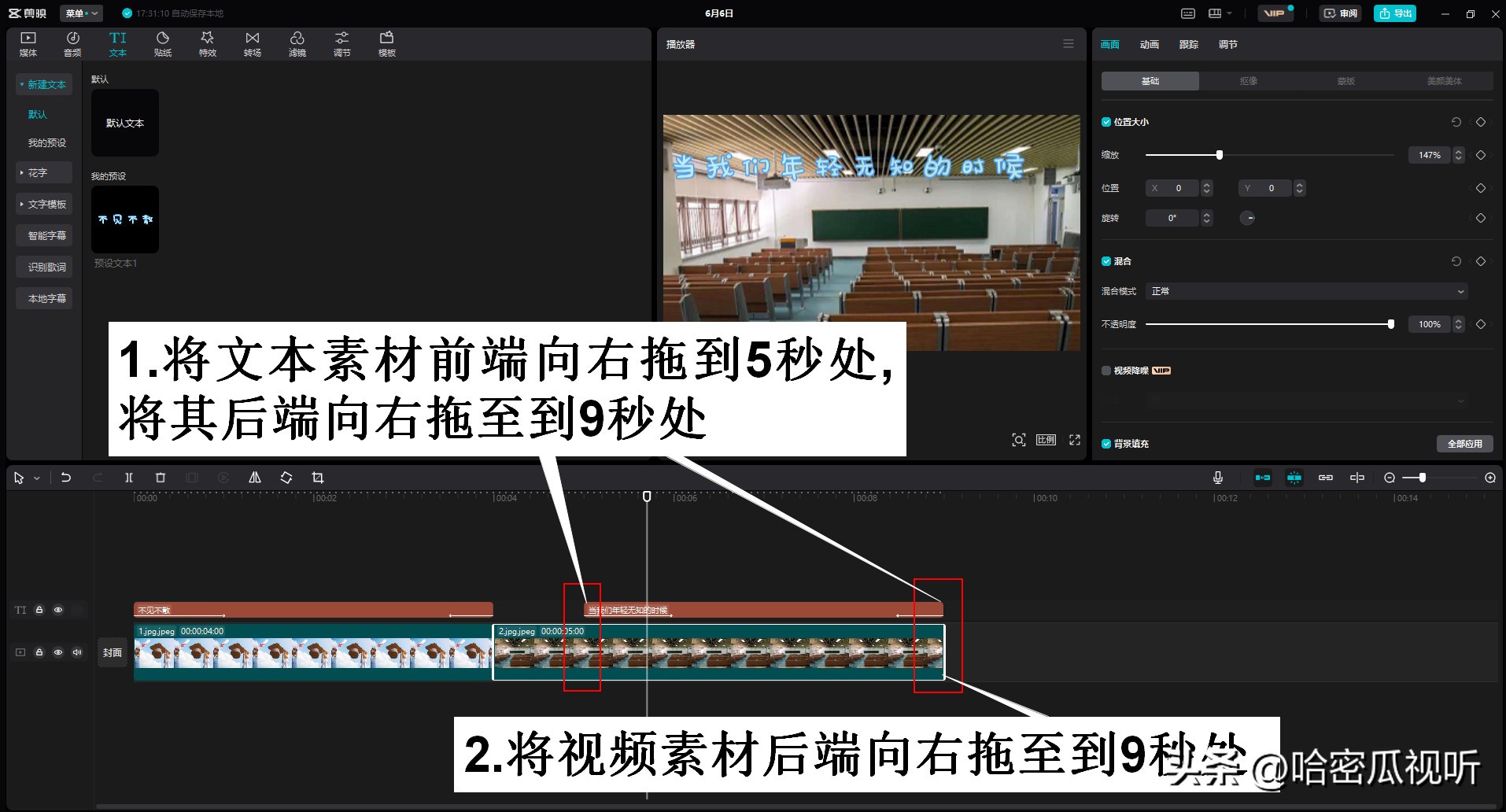The image size is (1506, 812).
Task: Open the 音频 (Audio) panel
Action: (x=72, y=43)
